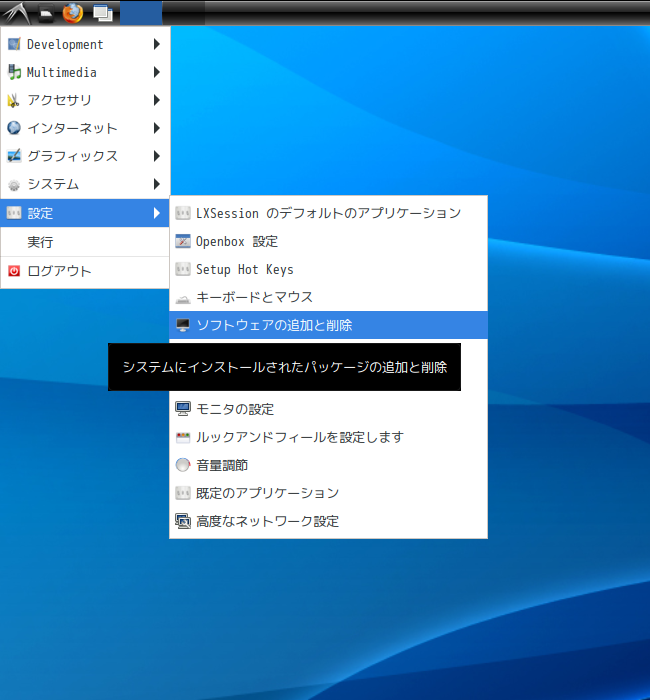The height and width of the screenshot is (700, 650).
Task: Launch ソフトウェアの追加と削除
Action: [x=329, y=325]
